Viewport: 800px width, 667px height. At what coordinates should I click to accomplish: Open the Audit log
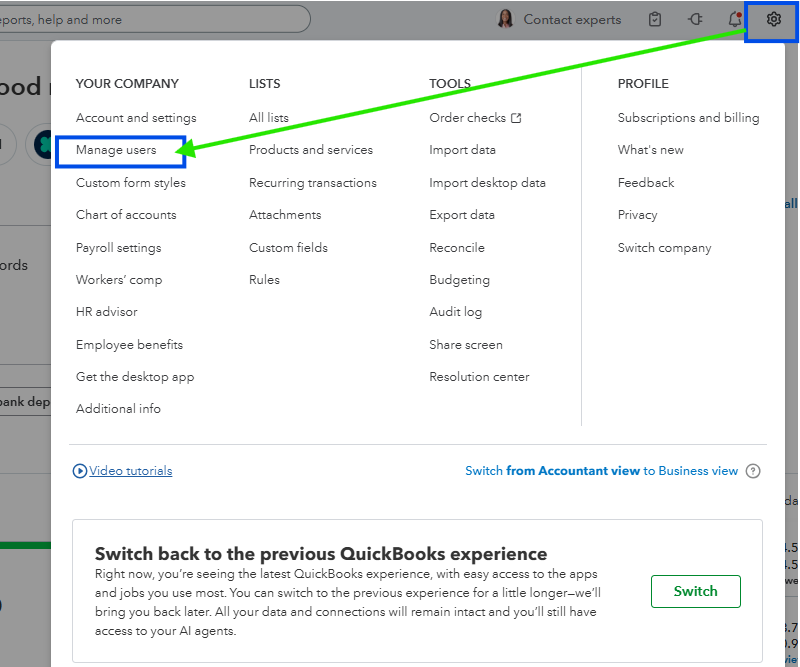click(x=456, y=312)
